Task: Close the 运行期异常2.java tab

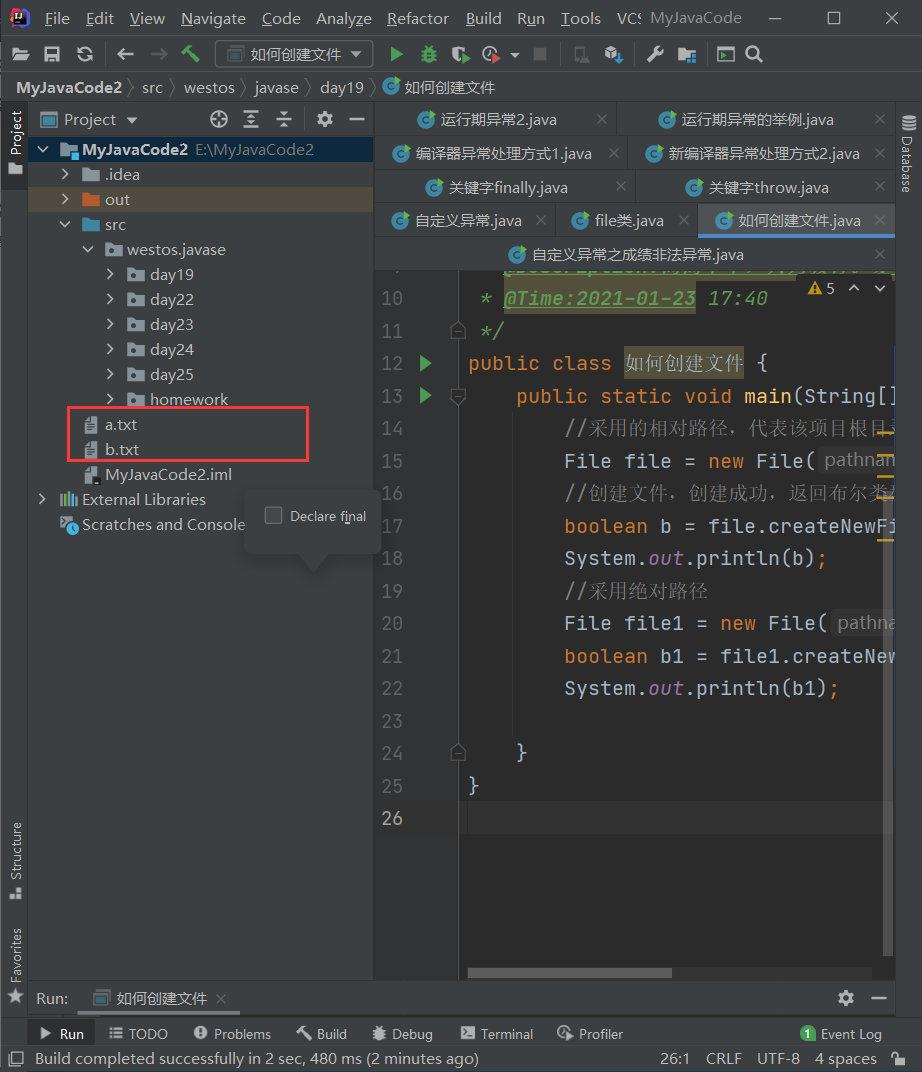Action: pyautogui.click(x=601, y=120)
